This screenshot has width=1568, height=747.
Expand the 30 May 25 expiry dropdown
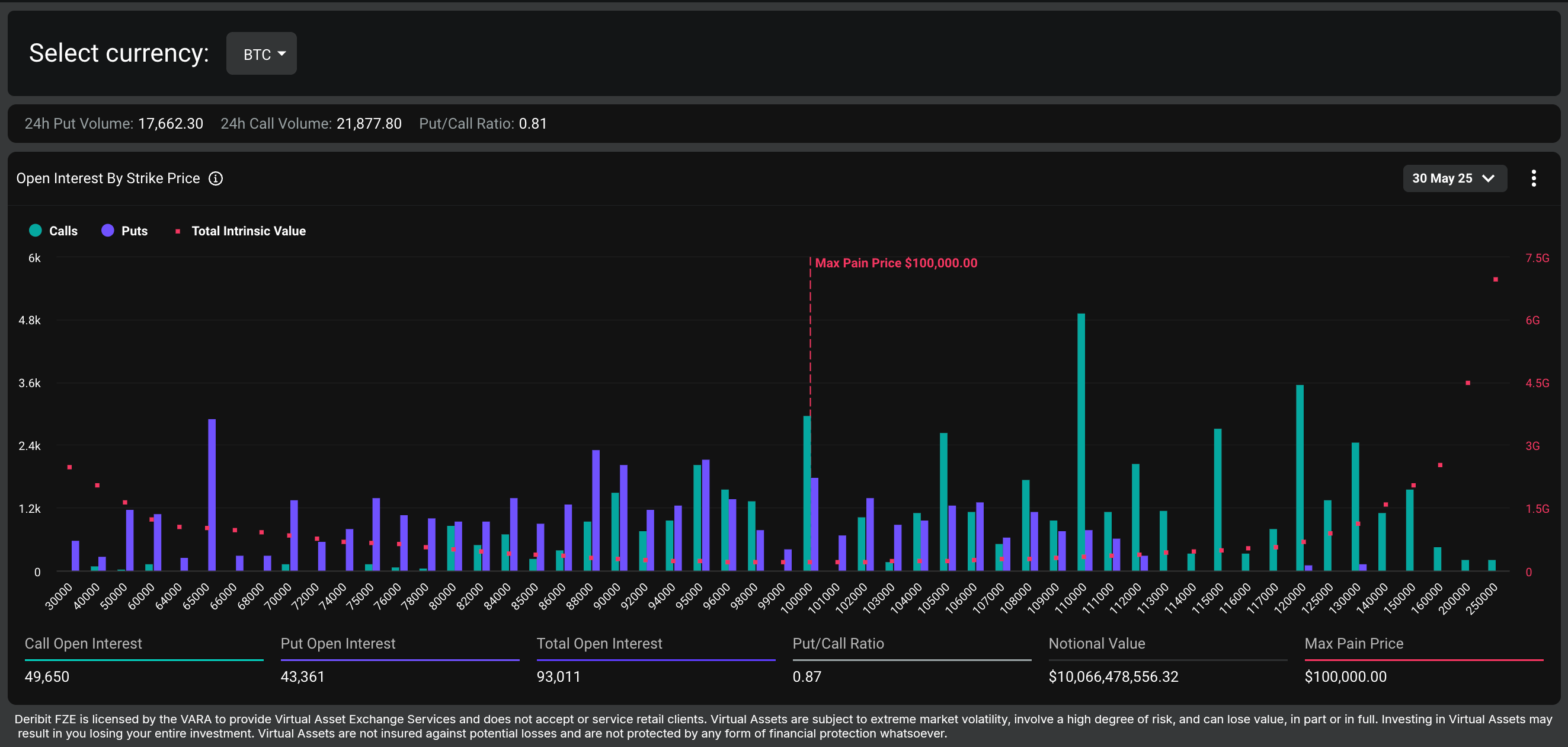click(x=1441, y=178)
